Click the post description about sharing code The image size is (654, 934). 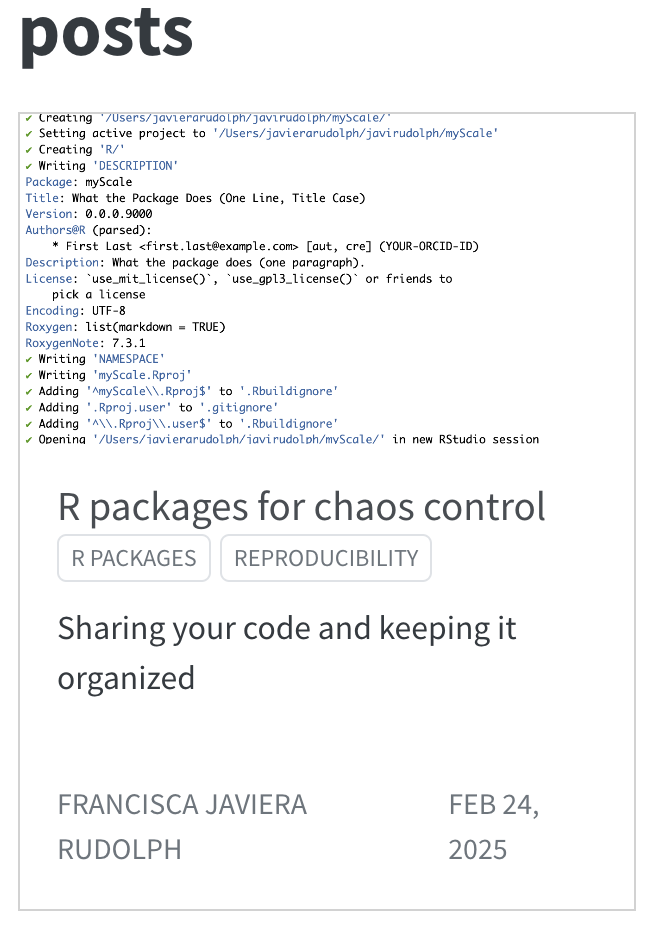coord(287,653)
